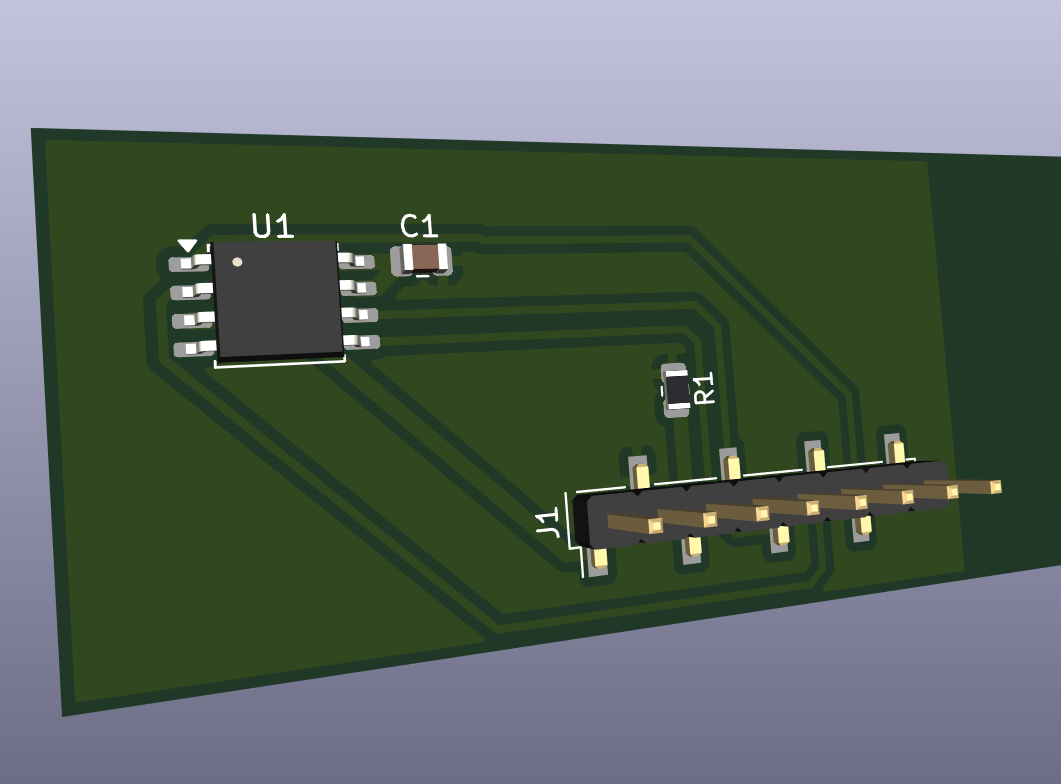Click the pin 1 dot on U1
1061x784 pixels.
(237, 262)
